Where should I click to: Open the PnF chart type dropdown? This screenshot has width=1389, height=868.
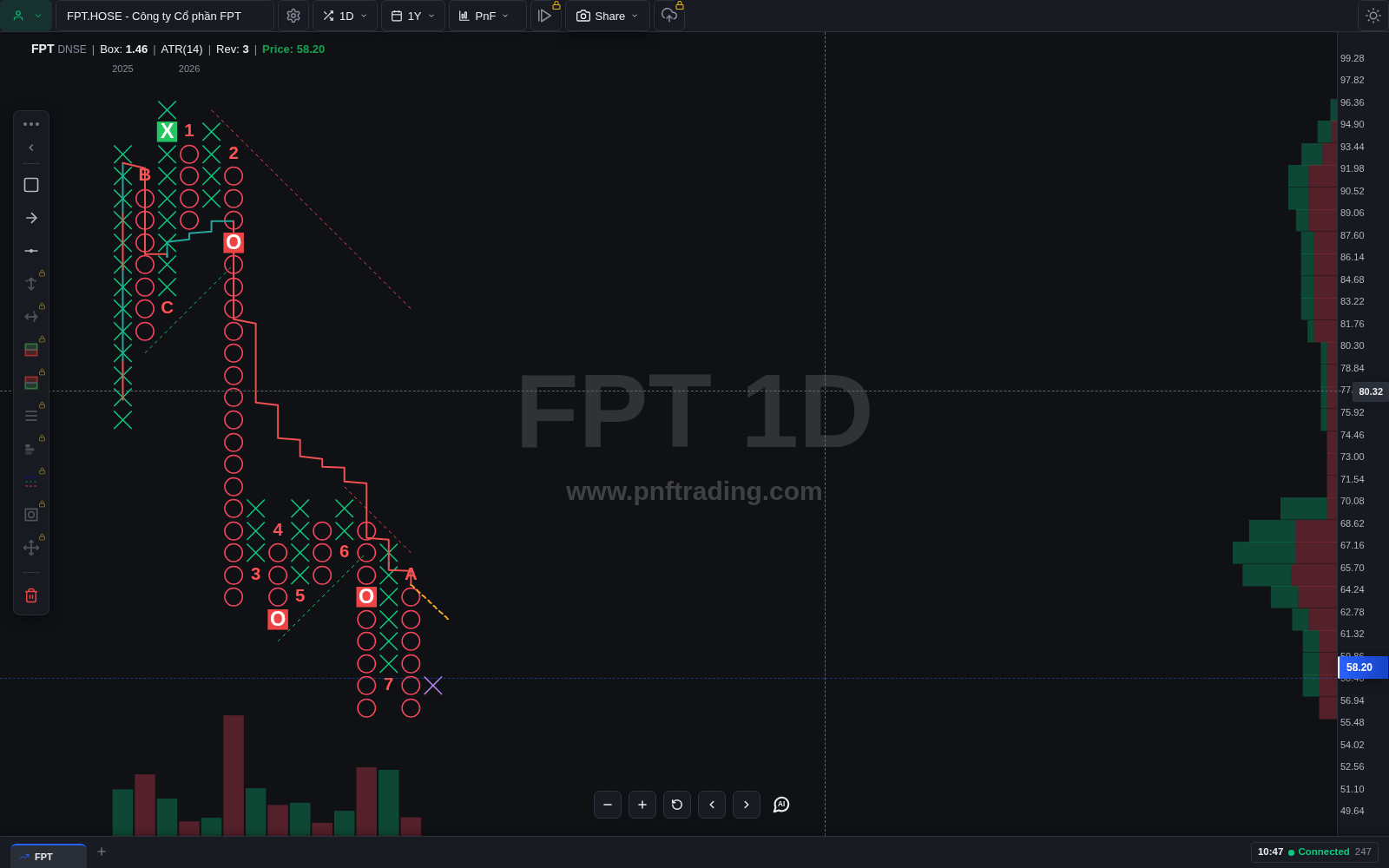point(487,16)
